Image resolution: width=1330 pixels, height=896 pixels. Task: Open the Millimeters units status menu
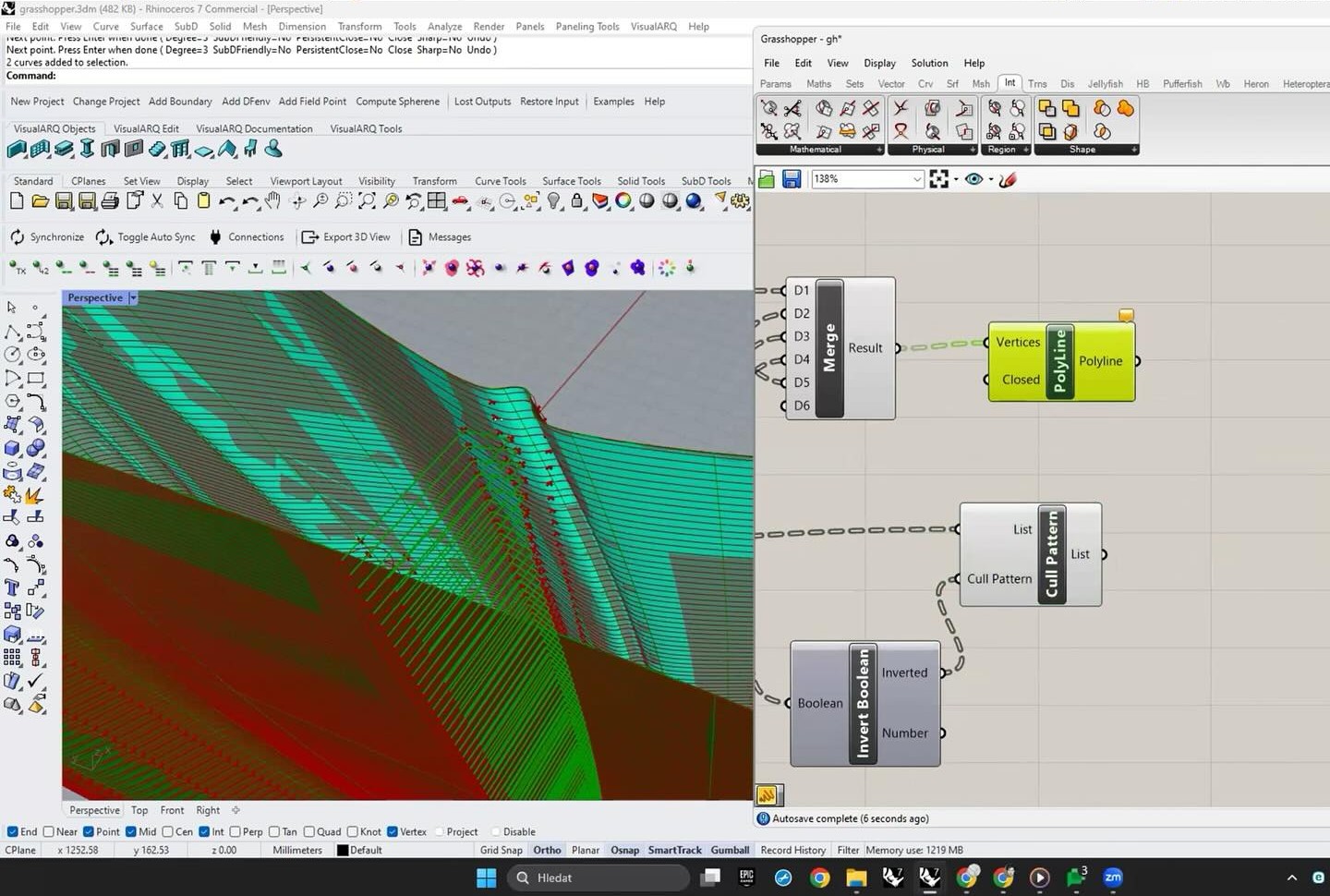tap(297, 850)
